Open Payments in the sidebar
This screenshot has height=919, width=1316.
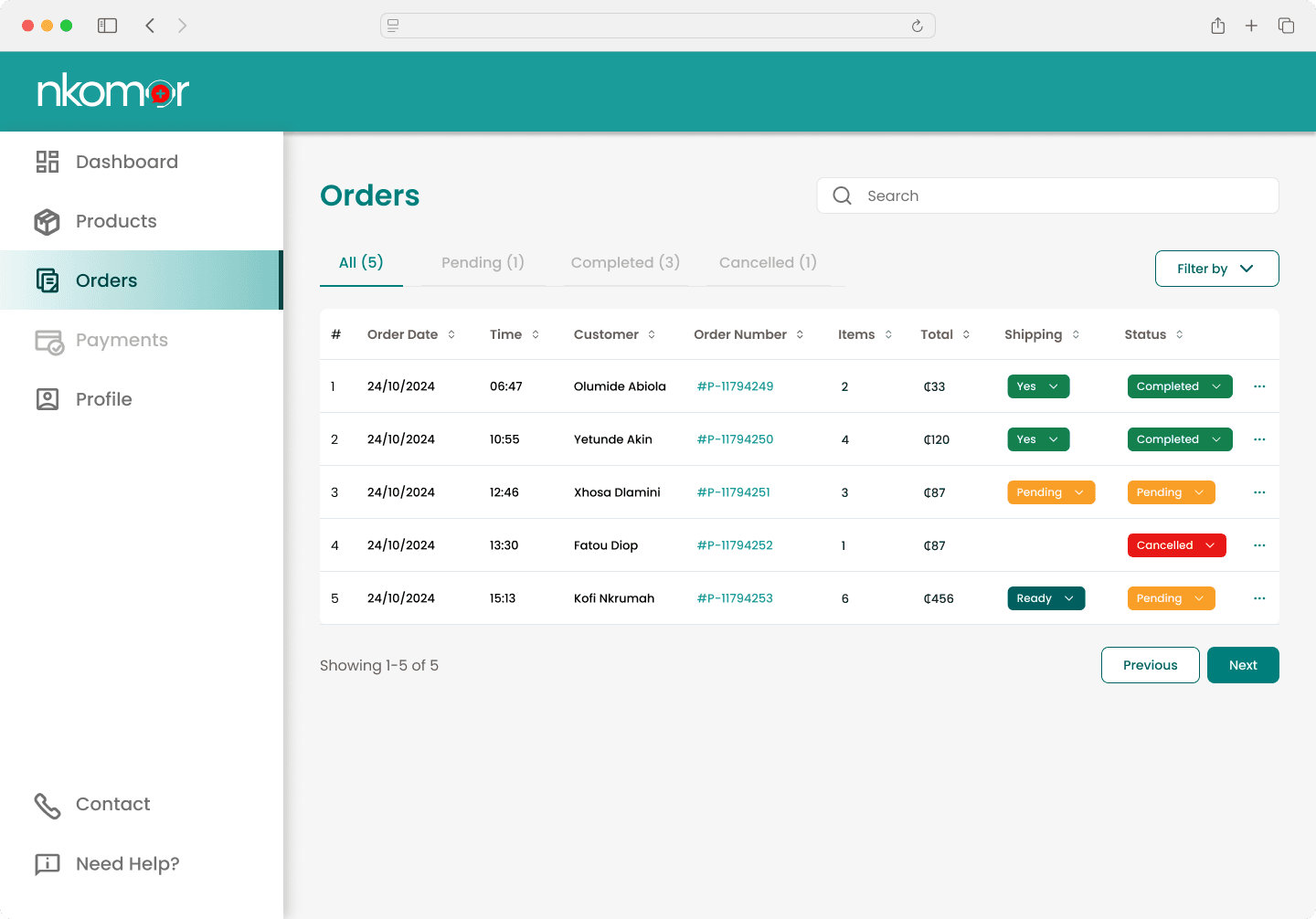click(x=142, y=340)
